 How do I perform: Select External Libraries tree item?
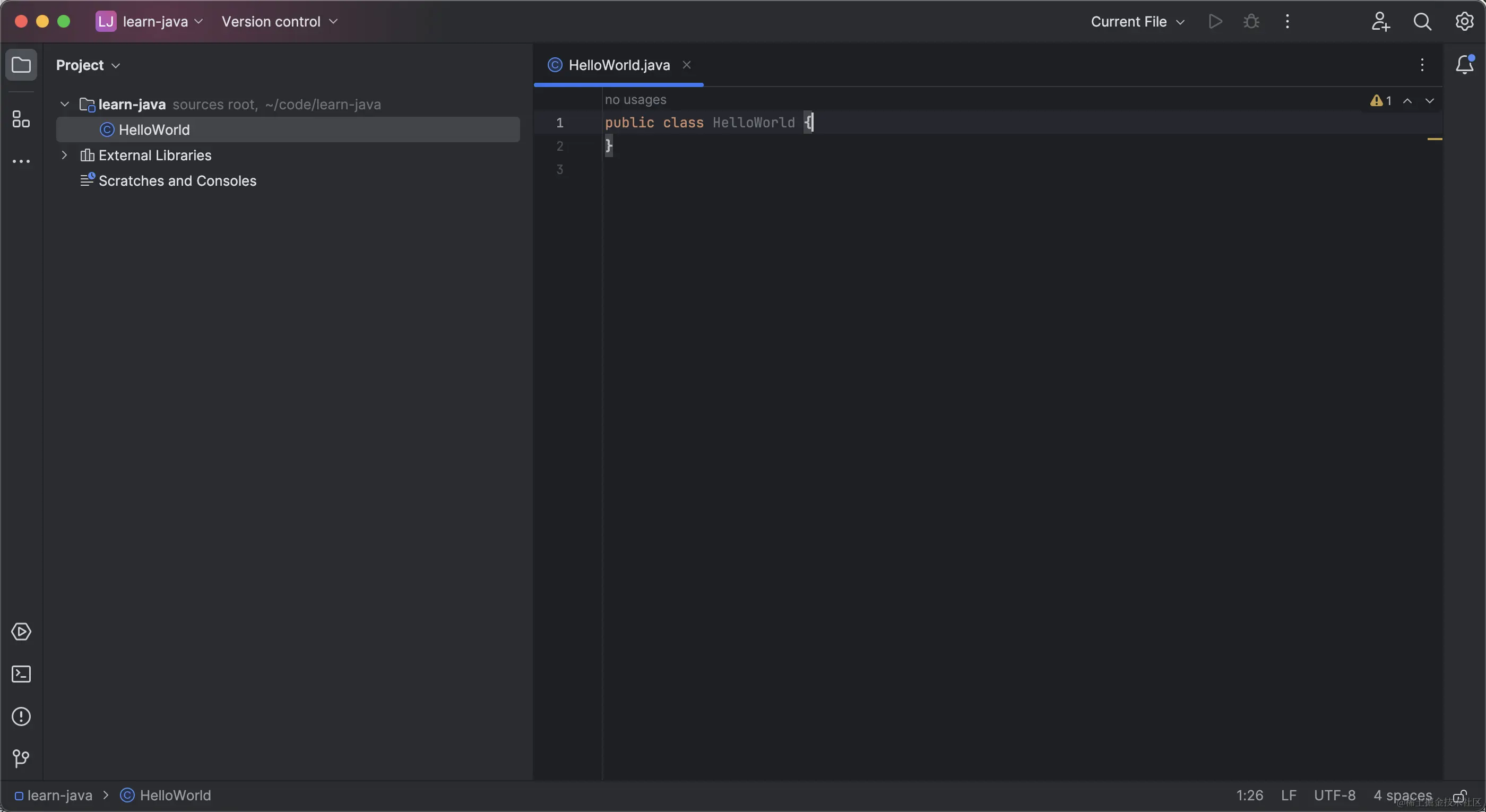pos(154,155)
